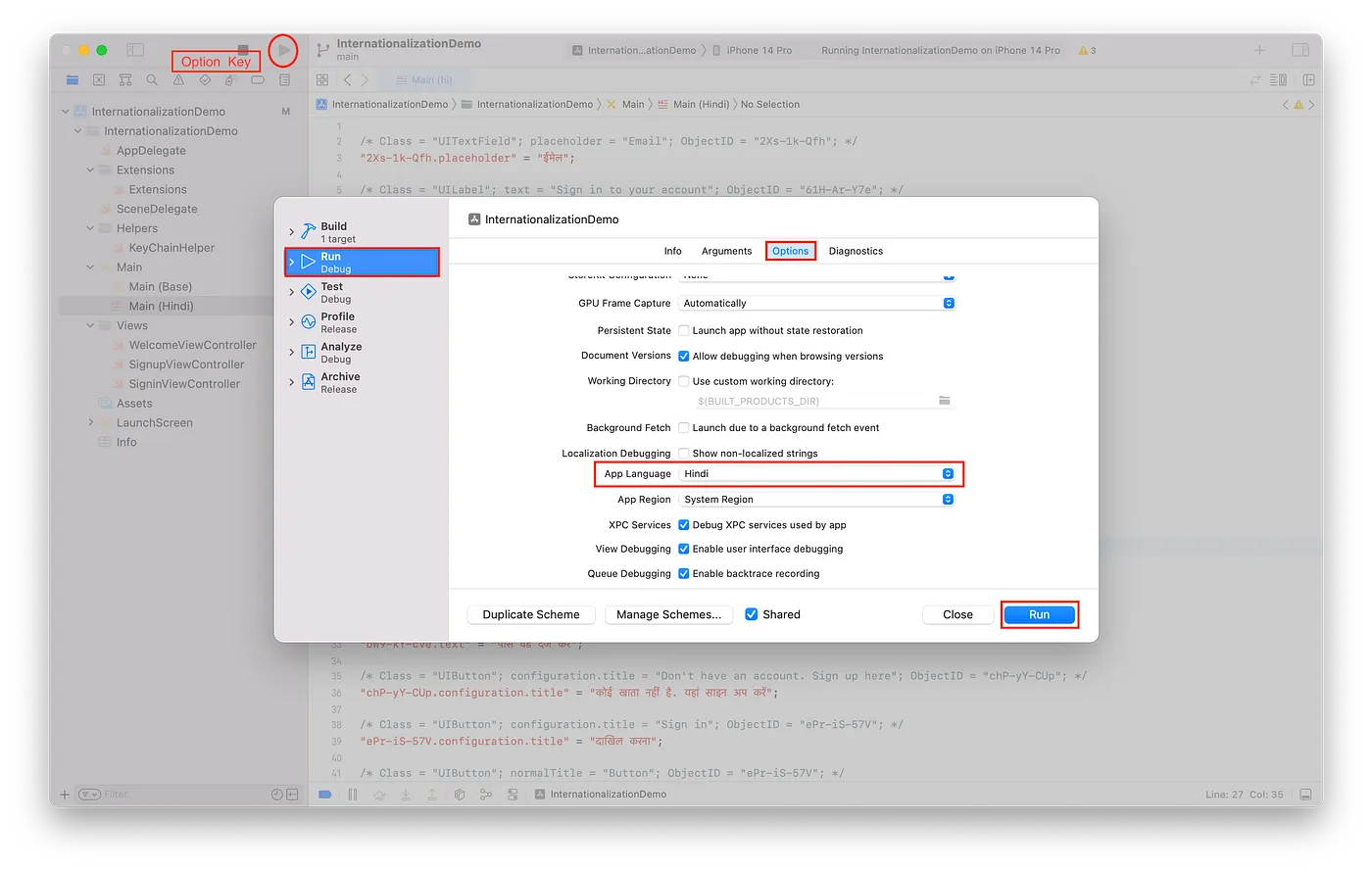Open the App Region dropdown
The width and height of the screenshot is (1372, 872).
pyautogui.click(x=816, y=500)
